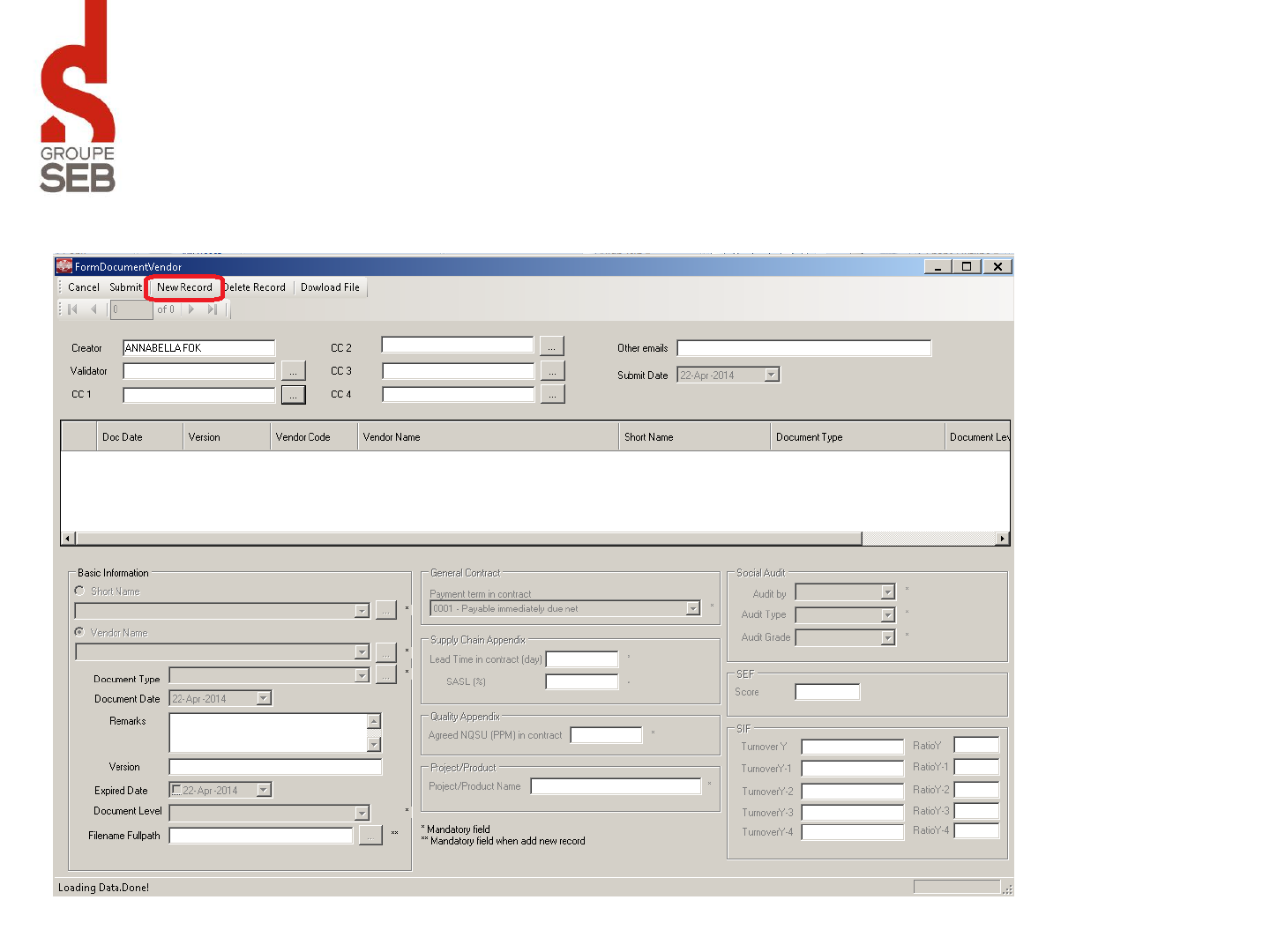The width and height of the screenshot is (1270, 952).
Task: Open CC 3 lookup ellipsis button
Action: pyautogui.click(x=552, y=371)
